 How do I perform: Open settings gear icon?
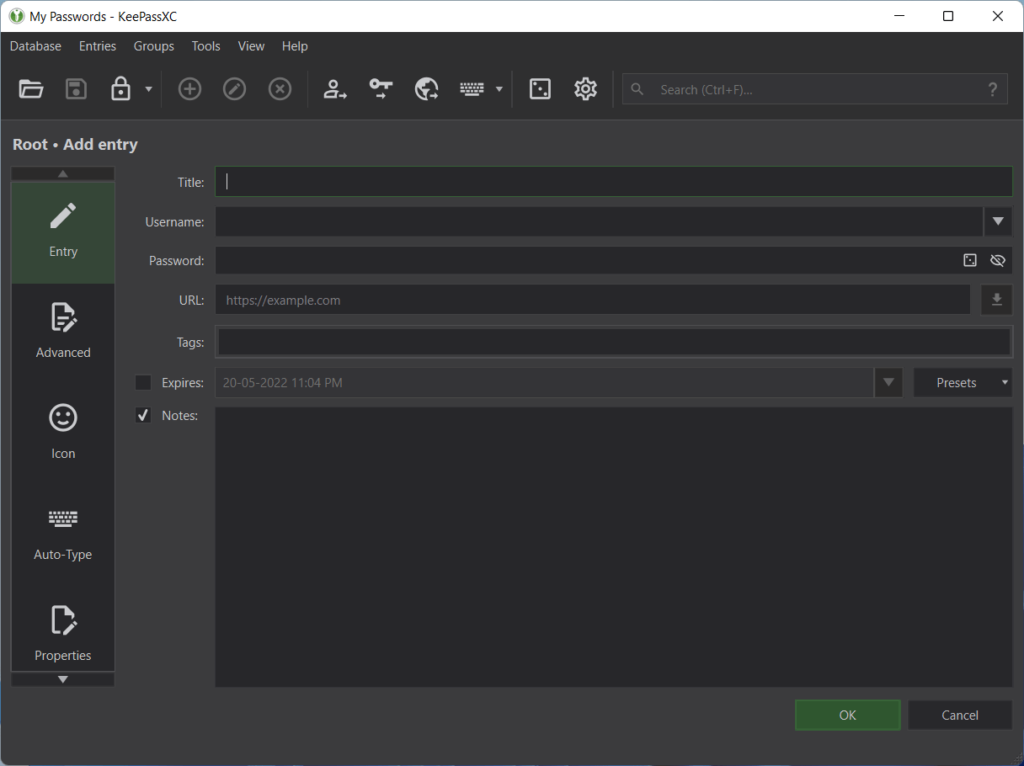tap(585, 89)
